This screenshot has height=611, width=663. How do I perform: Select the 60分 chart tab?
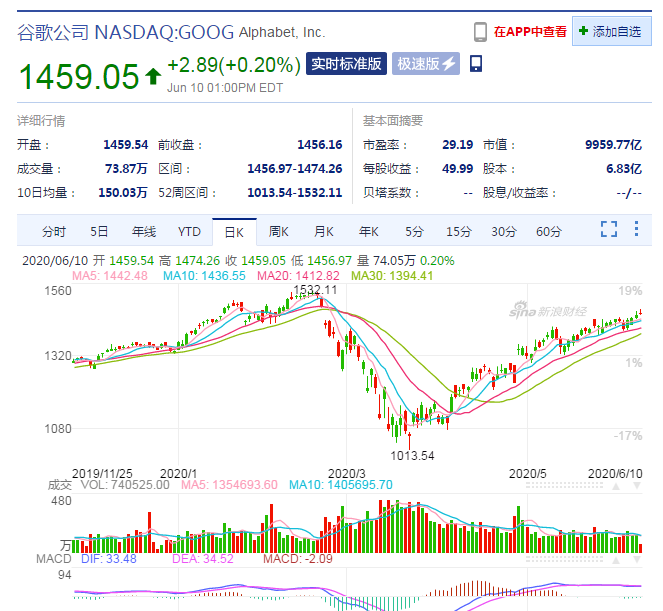549,232
